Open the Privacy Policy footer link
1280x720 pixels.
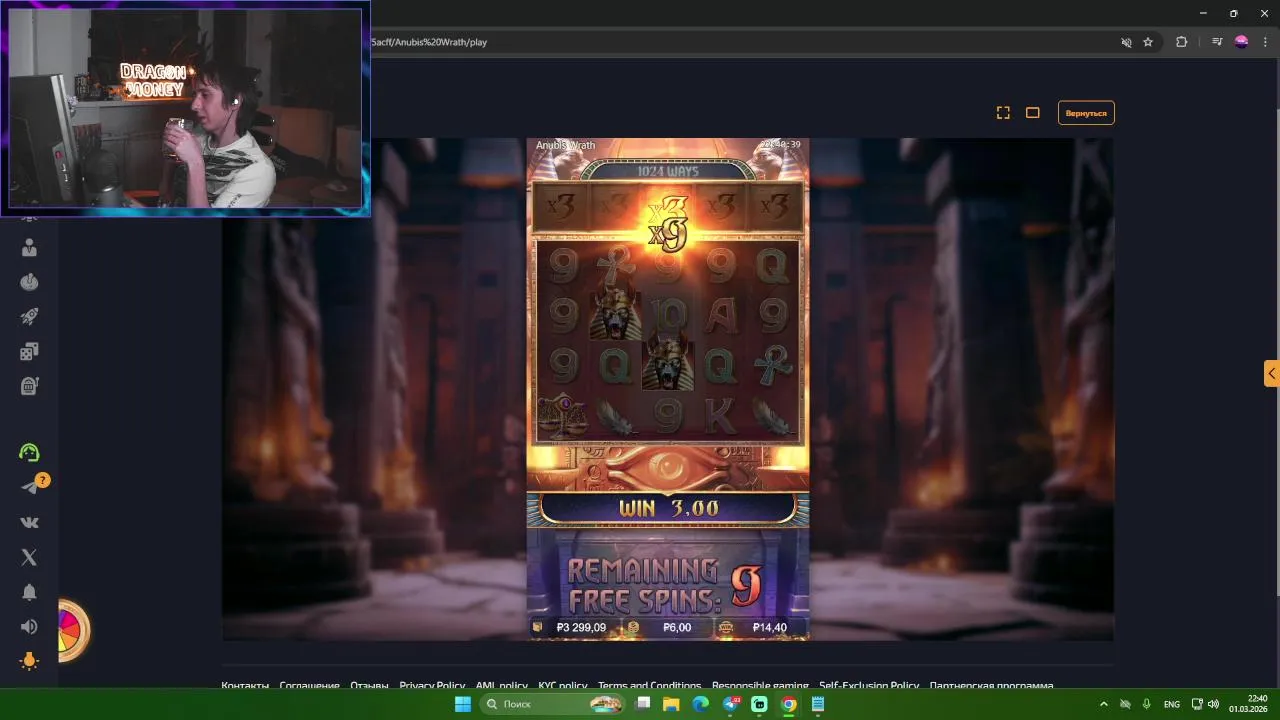(x=432, y=686)
